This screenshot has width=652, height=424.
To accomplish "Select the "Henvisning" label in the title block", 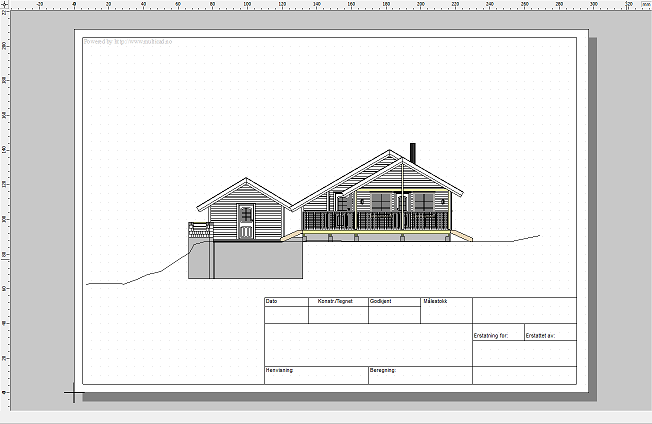I will click(x=279, y=370).
